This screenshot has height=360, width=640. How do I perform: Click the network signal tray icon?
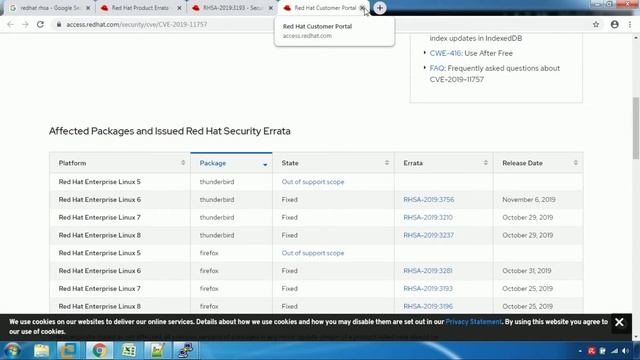click(614, 351)
